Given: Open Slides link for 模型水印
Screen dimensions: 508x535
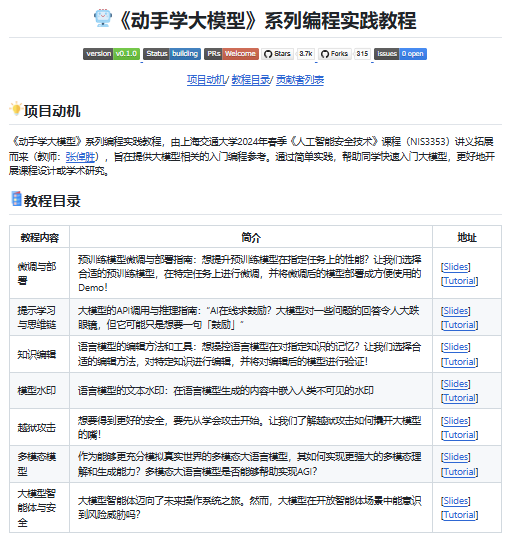Looking at the screenshot, I should click(456, 384).
